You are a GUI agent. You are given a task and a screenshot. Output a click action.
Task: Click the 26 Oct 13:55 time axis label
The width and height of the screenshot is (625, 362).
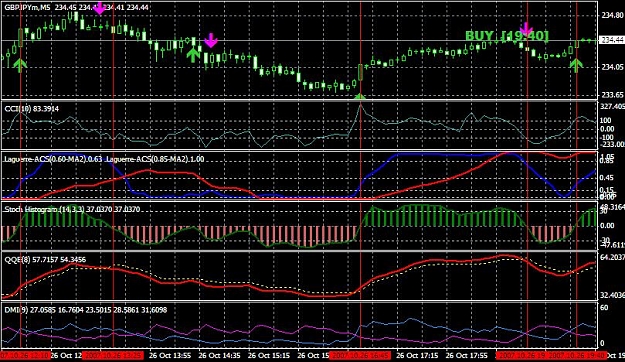point(170,355)
